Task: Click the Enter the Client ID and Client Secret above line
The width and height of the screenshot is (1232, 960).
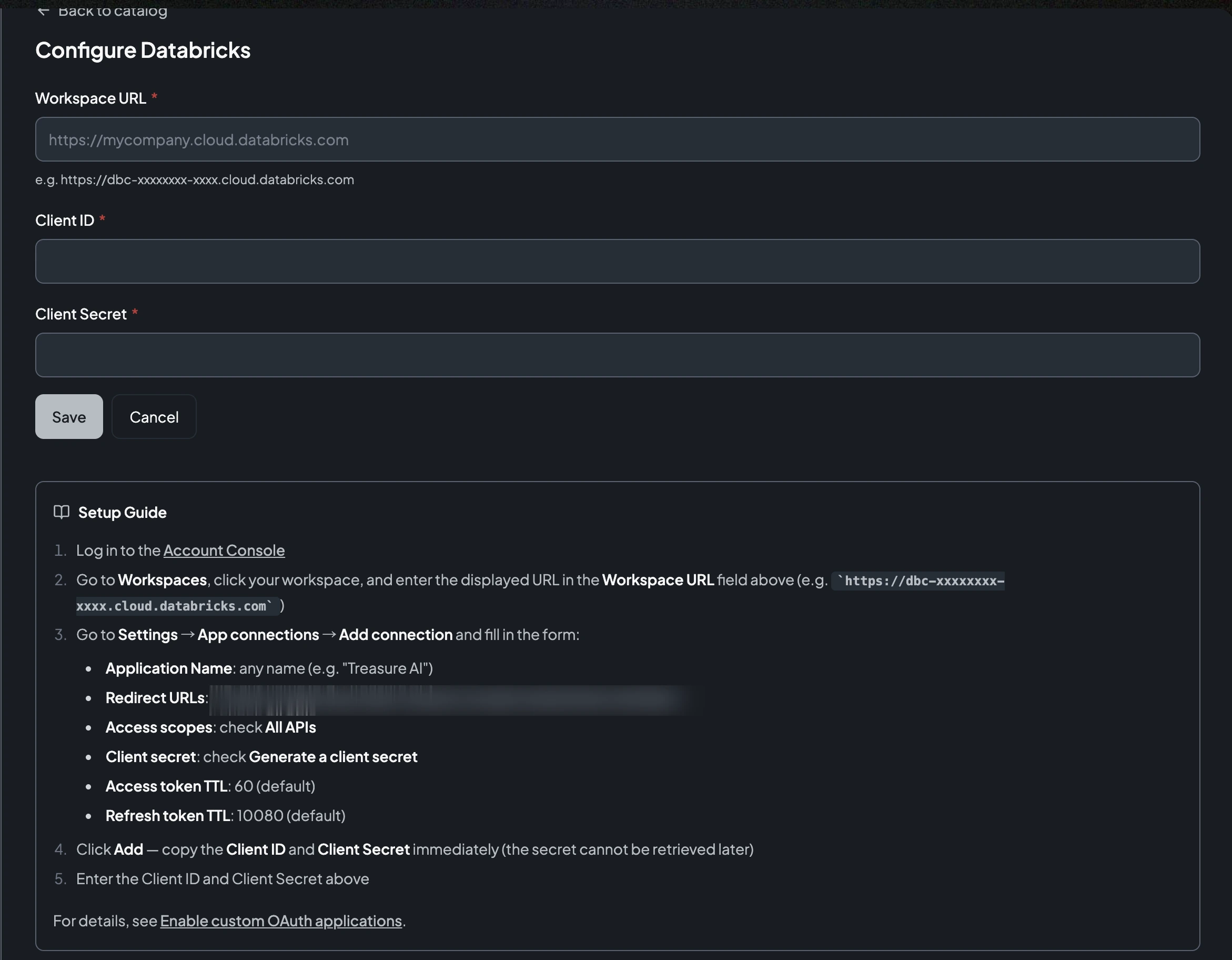Action: 223,878
